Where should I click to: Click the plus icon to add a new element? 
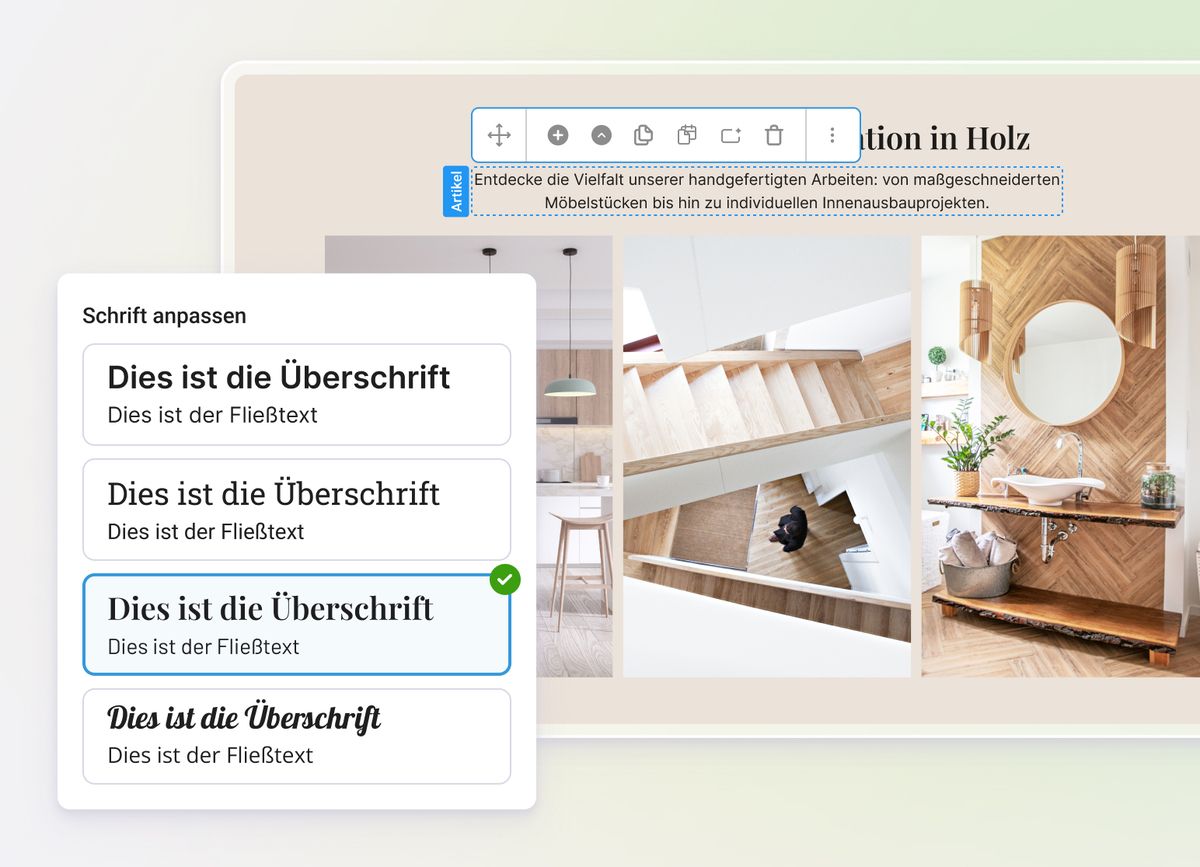click(557, 135)
